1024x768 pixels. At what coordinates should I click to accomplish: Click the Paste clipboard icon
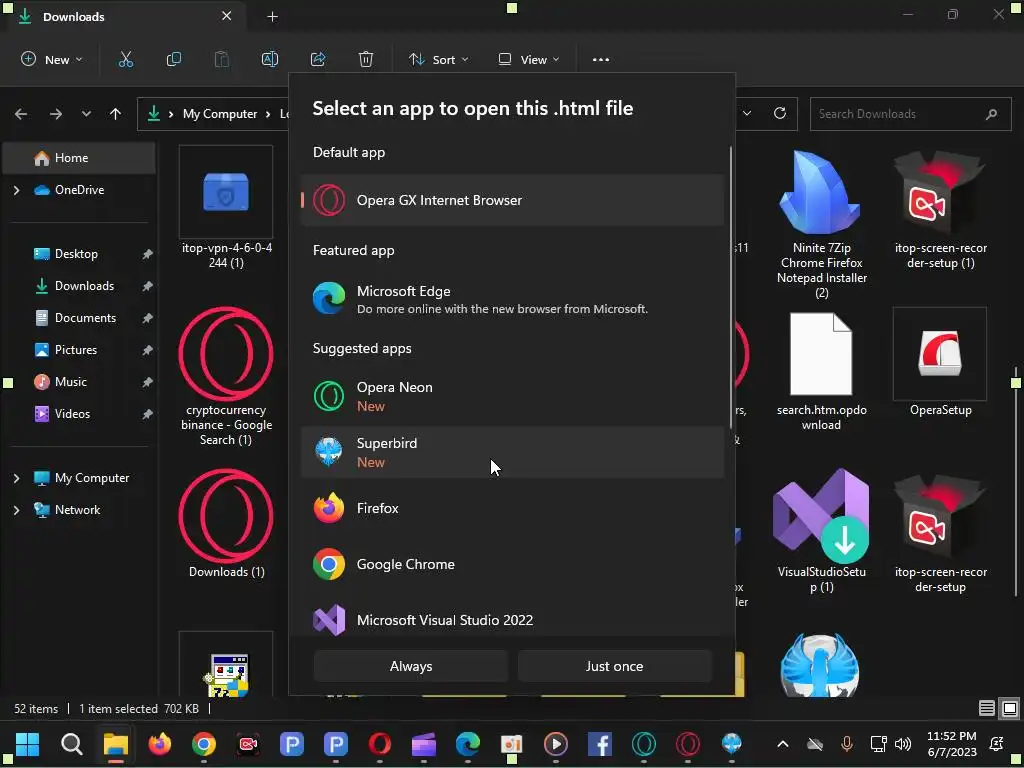221,59
